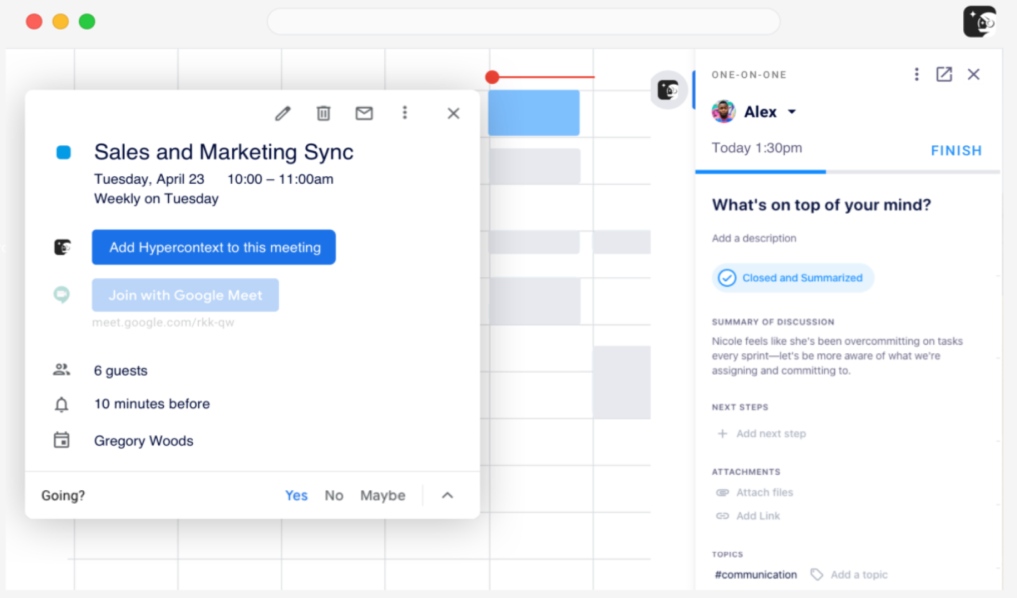The height and width of the screenshot is (598, 1017).
Task: Close the One-on-One side panel
Action: (x=974, y=75)
